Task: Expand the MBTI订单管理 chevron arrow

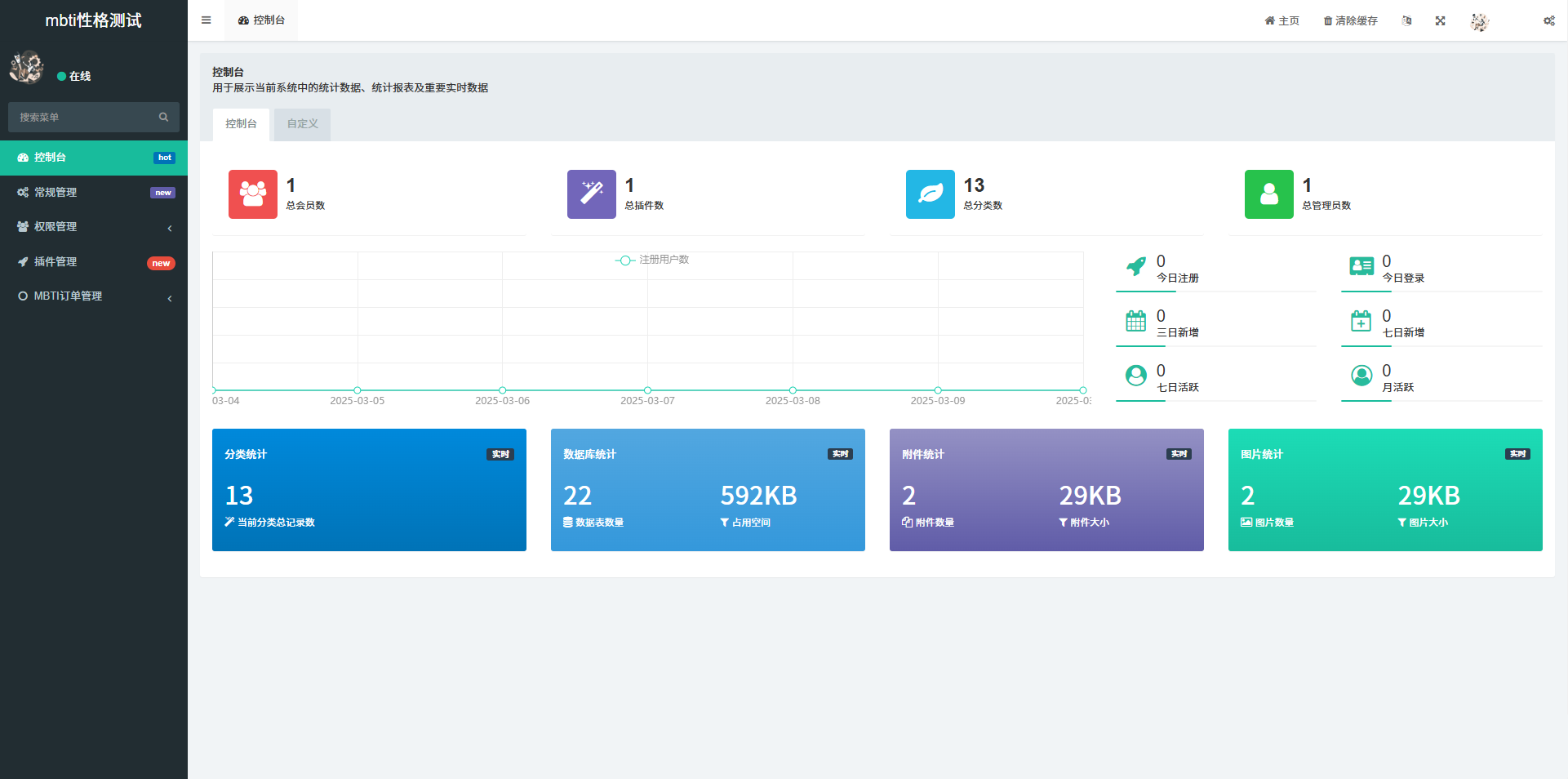Action: click(170, 298)
